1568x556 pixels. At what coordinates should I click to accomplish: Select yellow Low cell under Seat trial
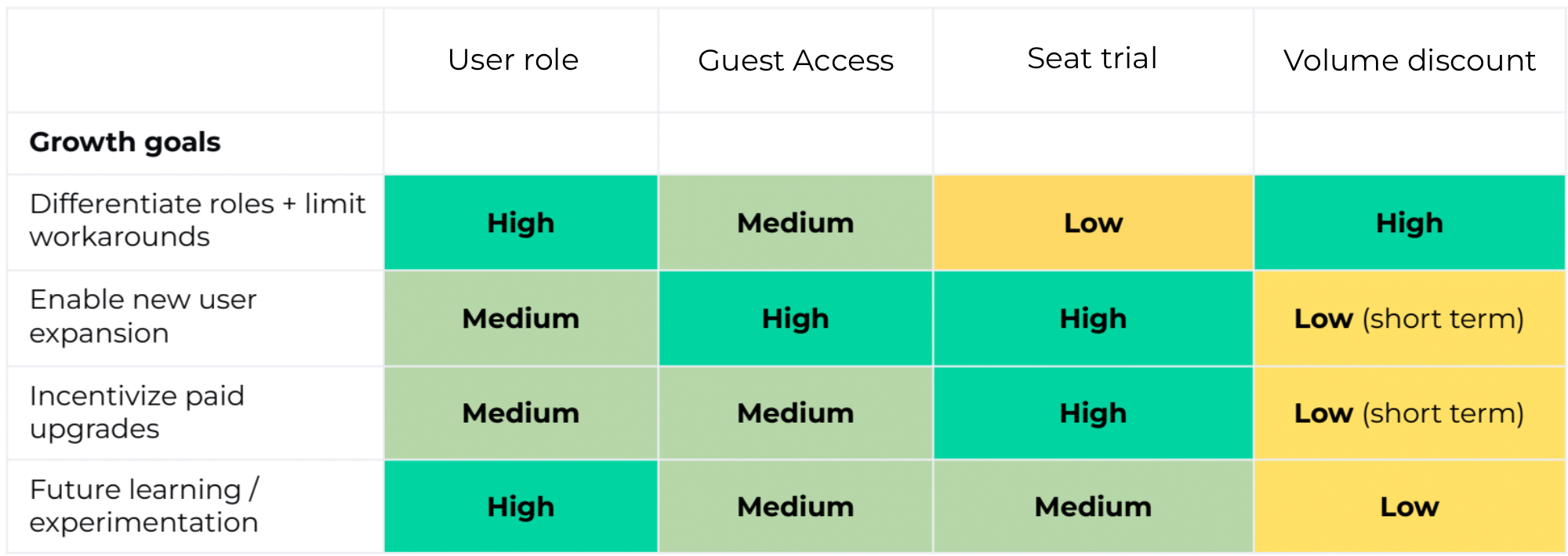pos(1094,223)
